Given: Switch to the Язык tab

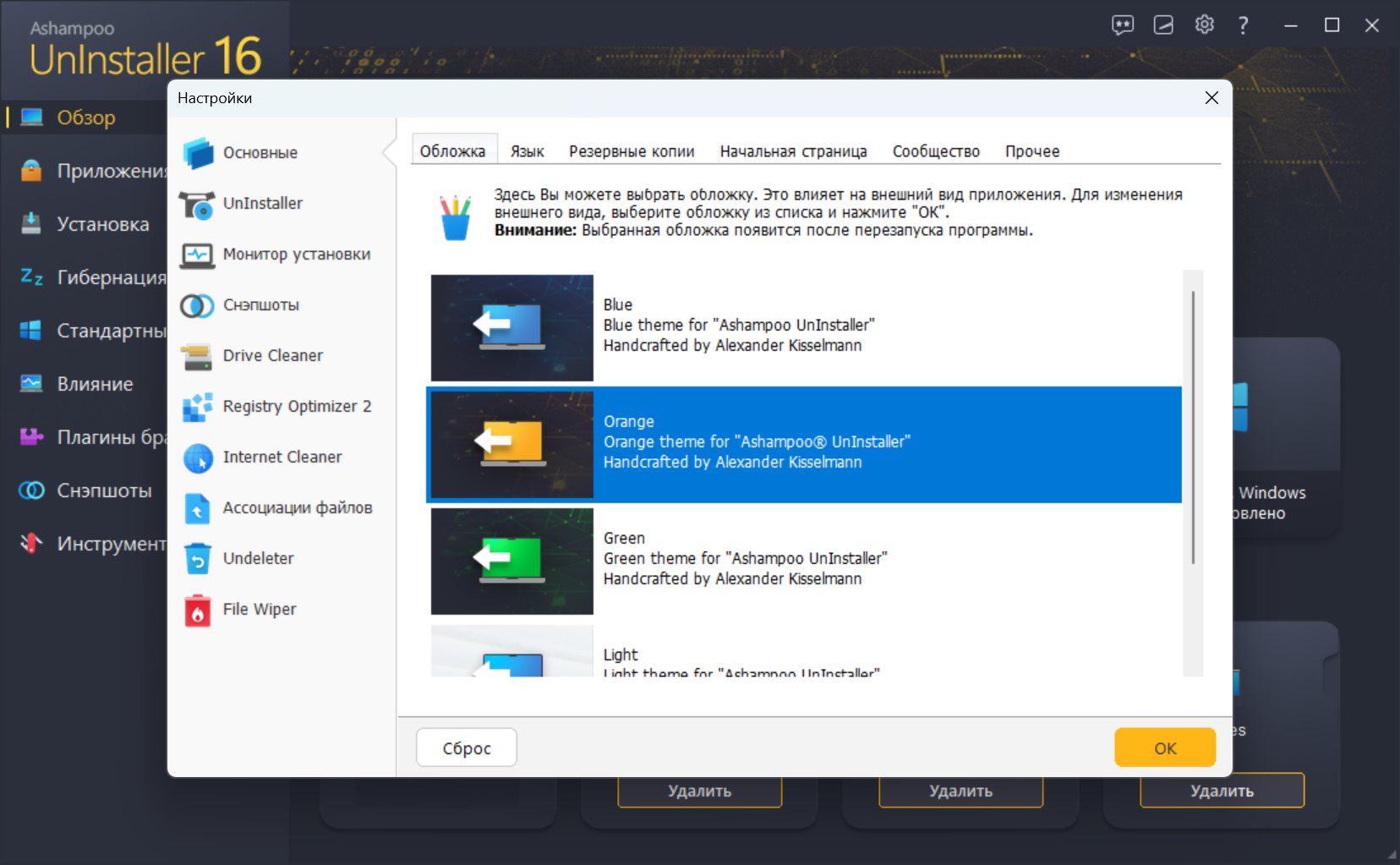Looking at the screenshot, I should (527, 151).
